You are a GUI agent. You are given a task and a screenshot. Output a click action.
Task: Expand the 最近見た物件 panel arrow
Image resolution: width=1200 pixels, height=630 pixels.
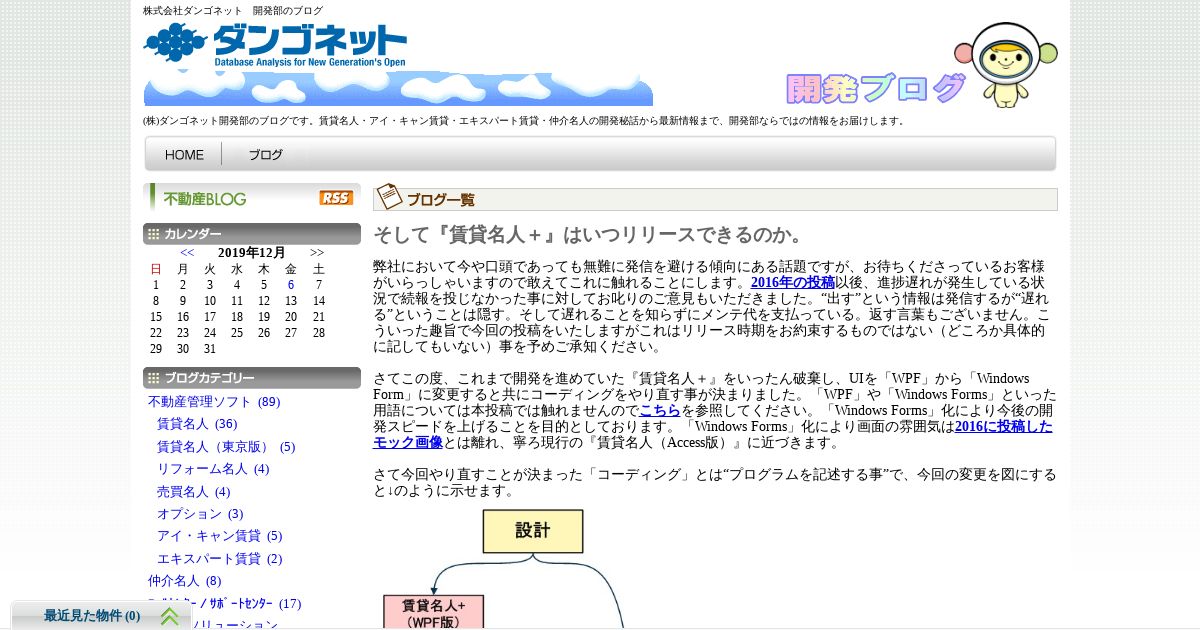170,616
